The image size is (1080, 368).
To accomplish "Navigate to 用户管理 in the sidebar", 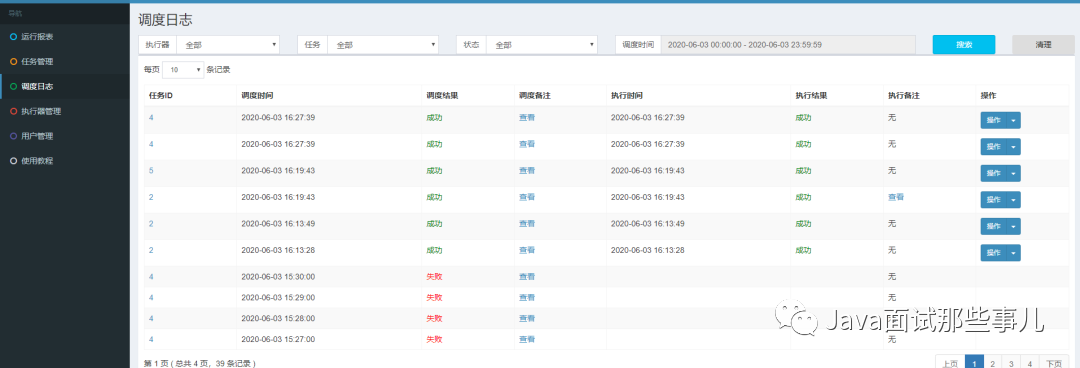I will (x=37, y=136).
